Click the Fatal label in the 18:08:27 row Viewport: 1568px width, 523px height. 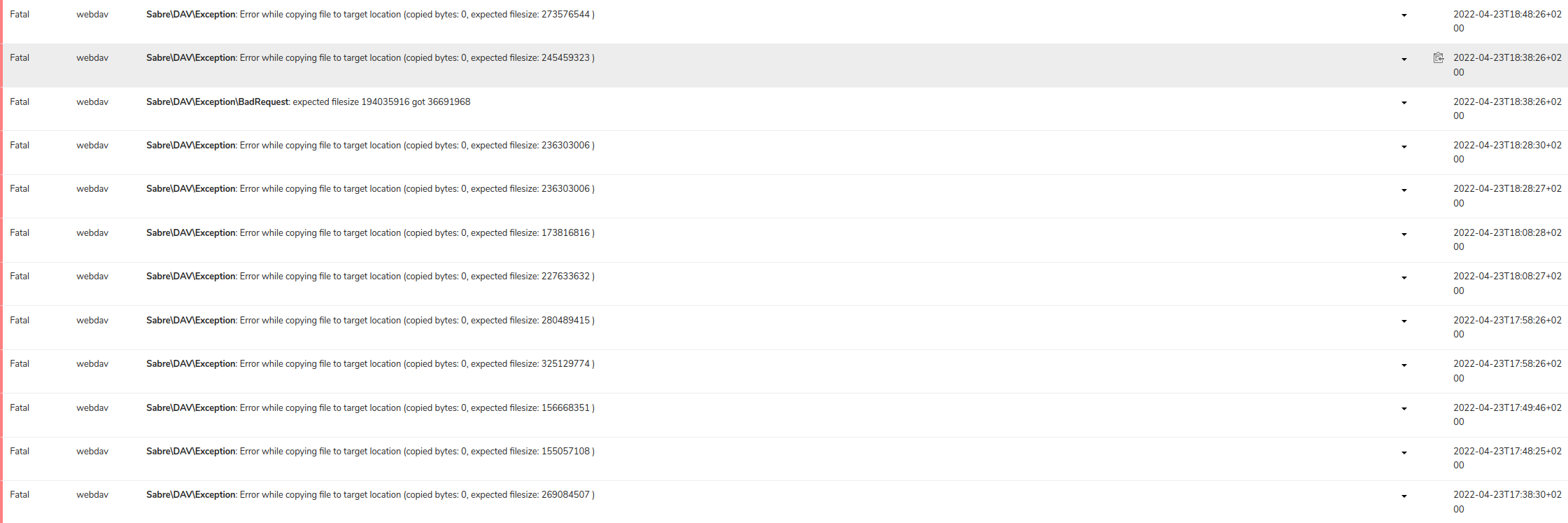pyautogui.click(x=20, y=277)
